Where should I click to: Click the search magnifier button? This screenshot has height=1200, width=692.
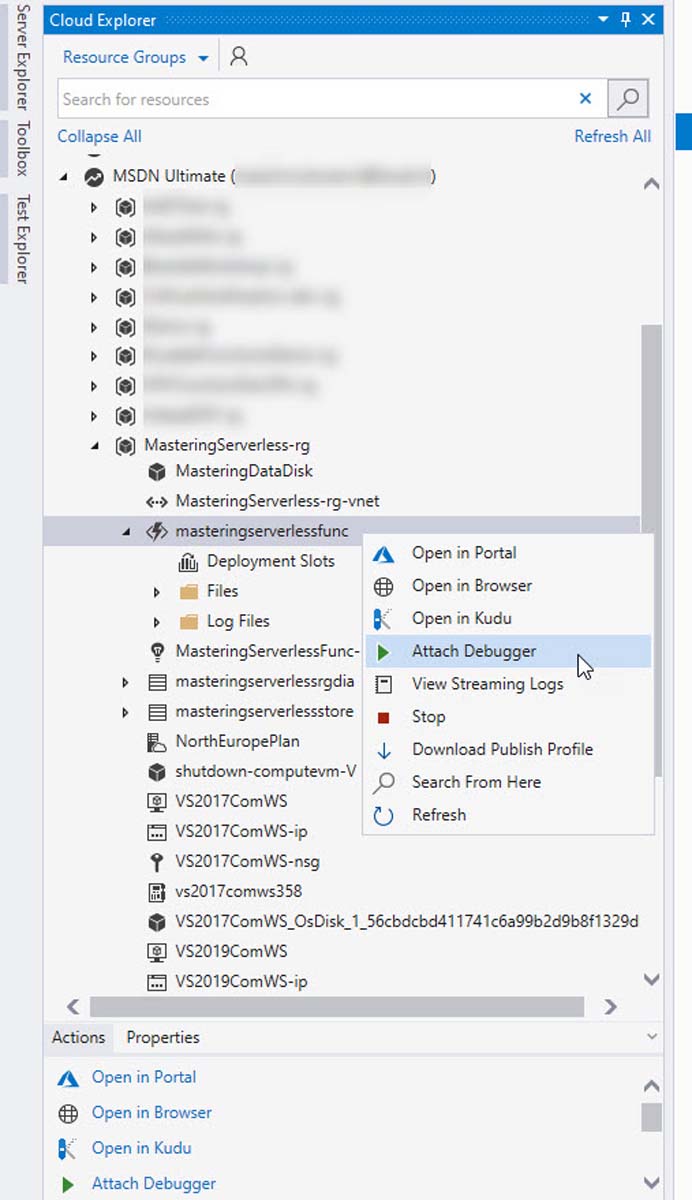pyautogui.click(x=628, y=99)
